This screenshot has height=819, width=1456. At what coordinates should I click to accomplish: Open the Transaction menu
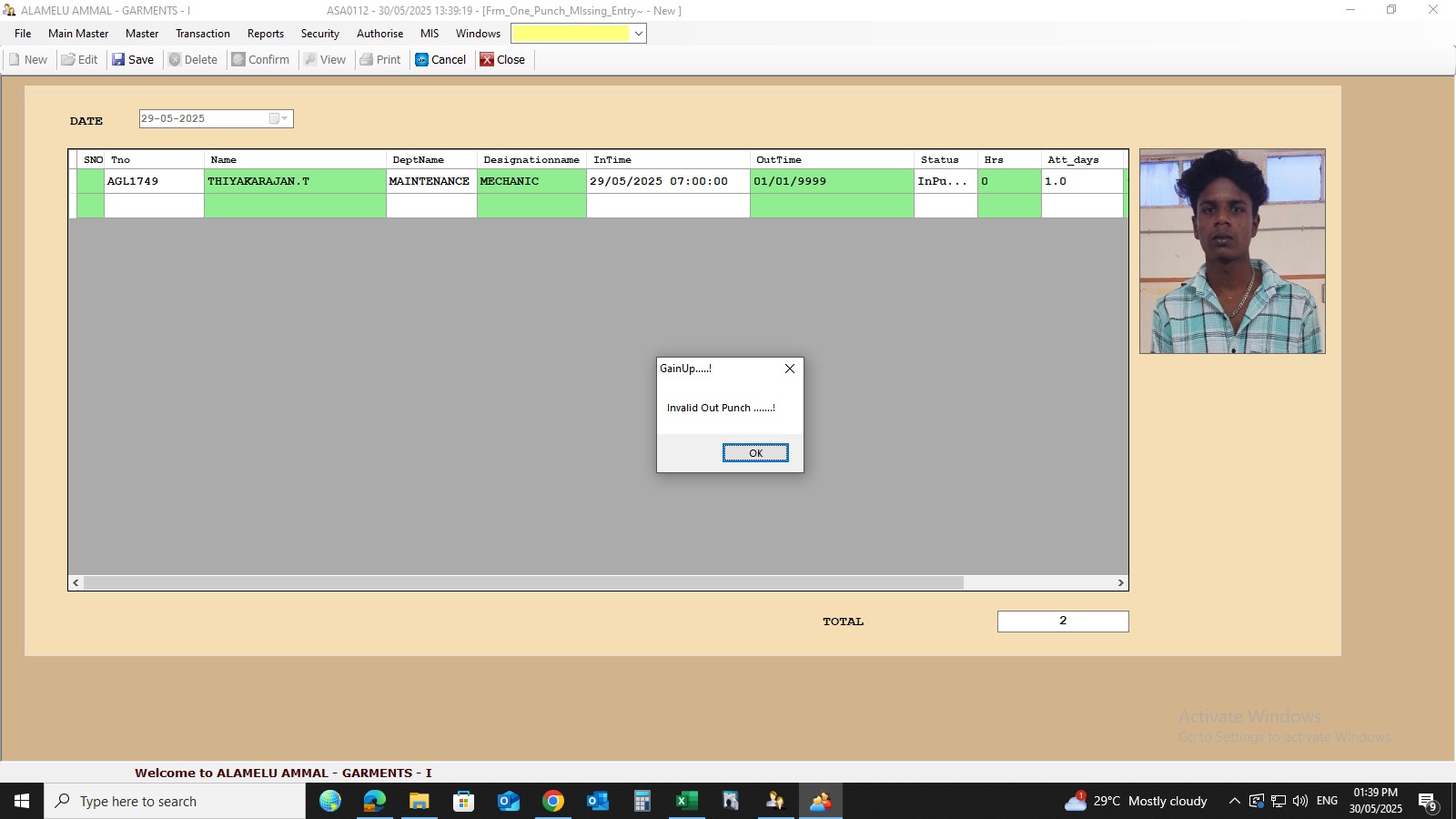(x=202, y=34)
